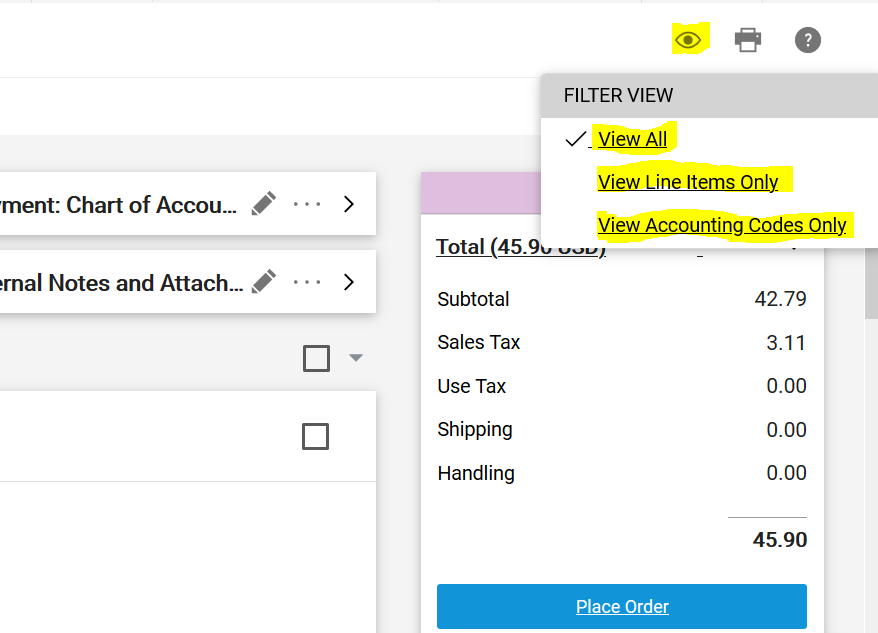The height and width of the screenshot is (633, 878).
Task: Click the purple summary header bar
Action: point(481,193)
